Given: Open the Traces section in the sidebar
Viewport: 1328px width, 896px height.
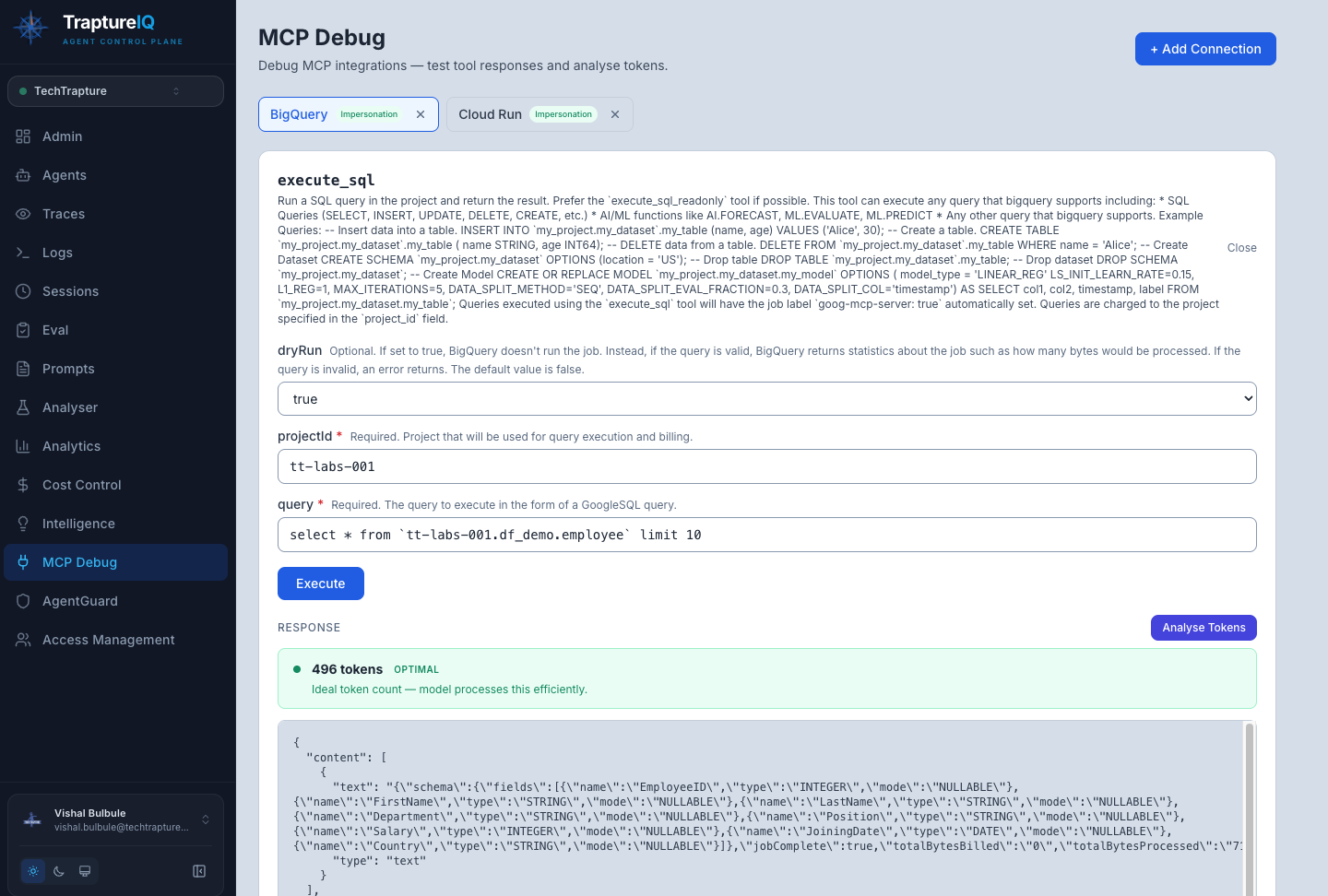Looking at the screenshot, I should click(63, 214).
